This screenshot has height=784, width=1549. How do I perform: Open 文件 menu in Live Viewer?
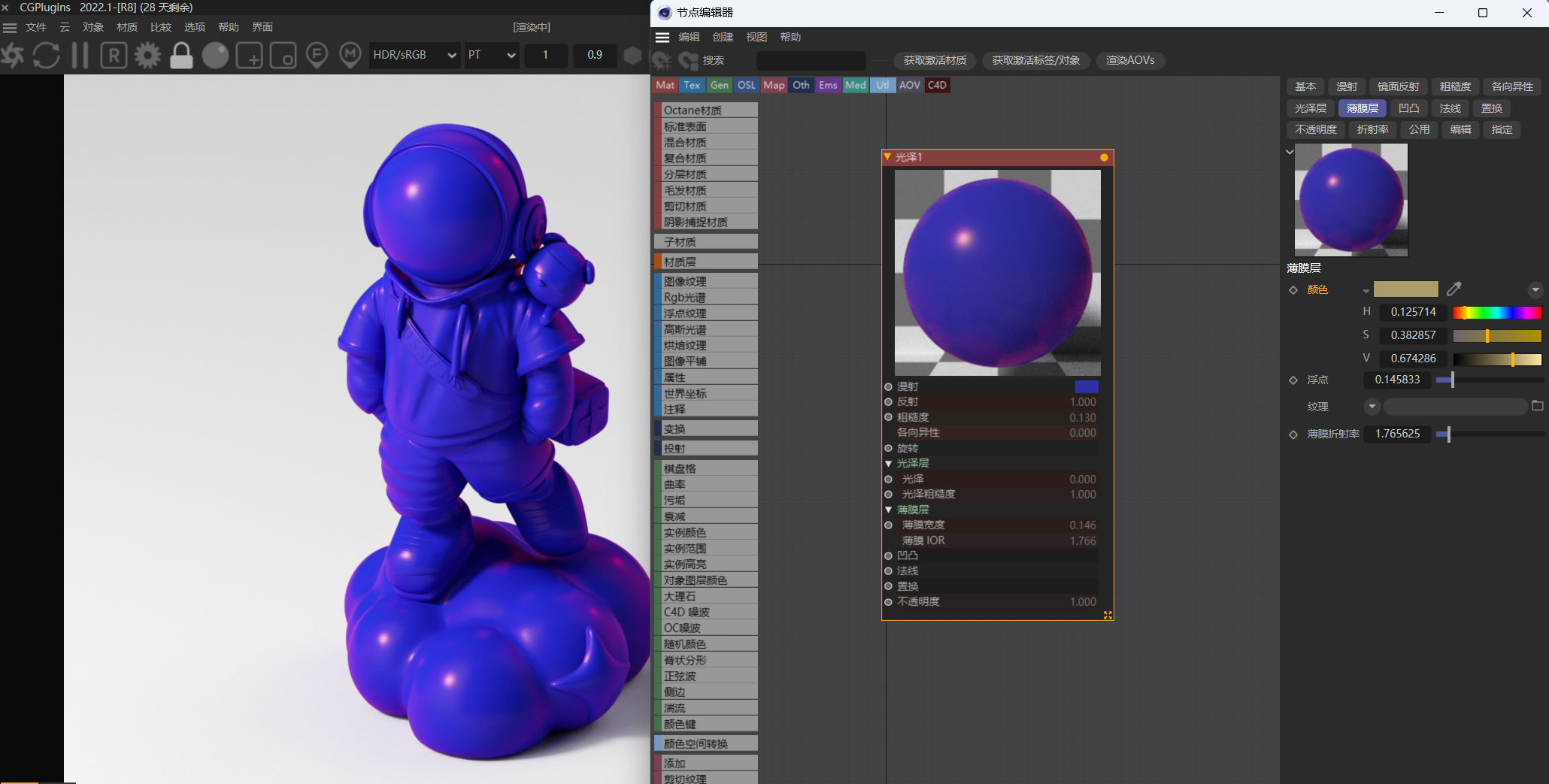click(x=36, y=27)
